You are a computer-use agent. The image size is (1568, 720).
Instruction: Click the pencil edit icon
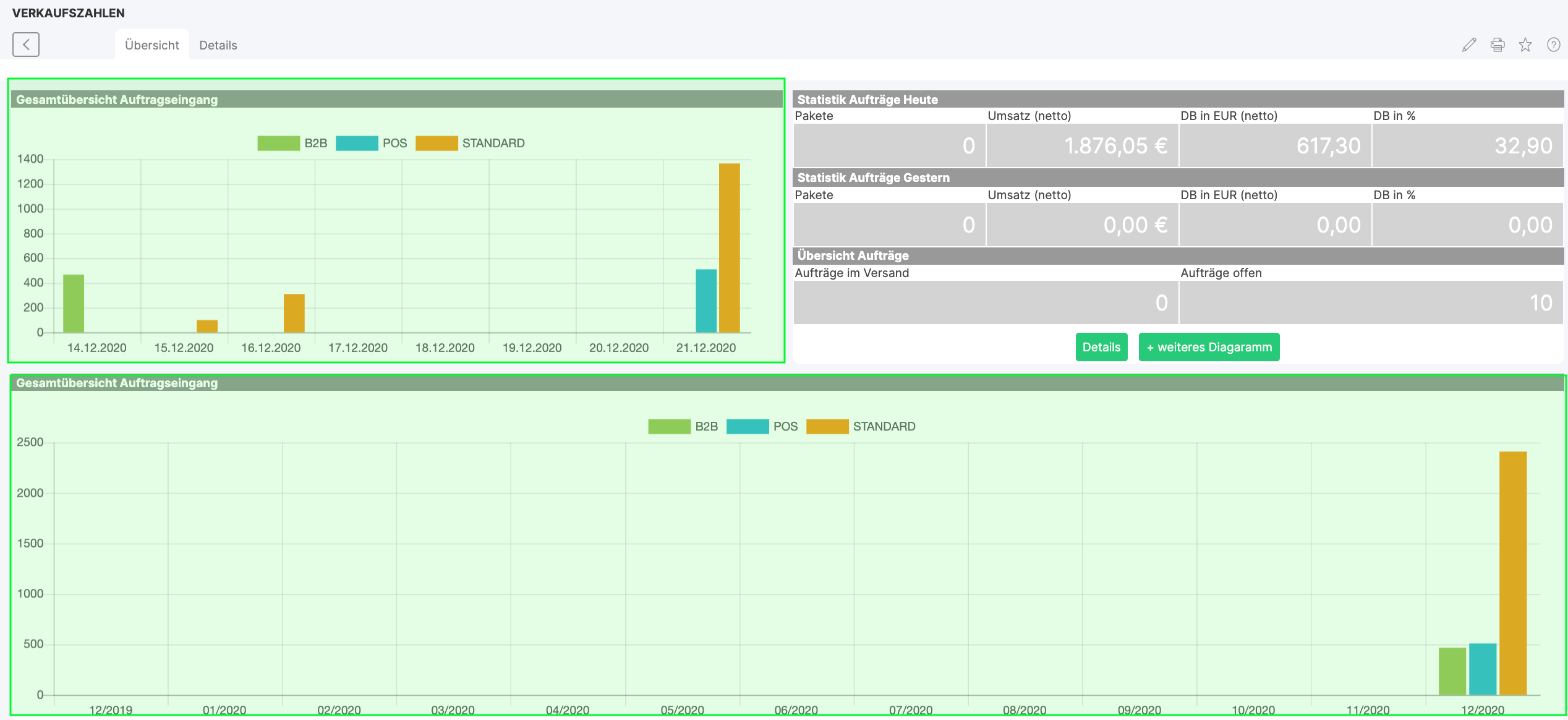coord(1469,45)
